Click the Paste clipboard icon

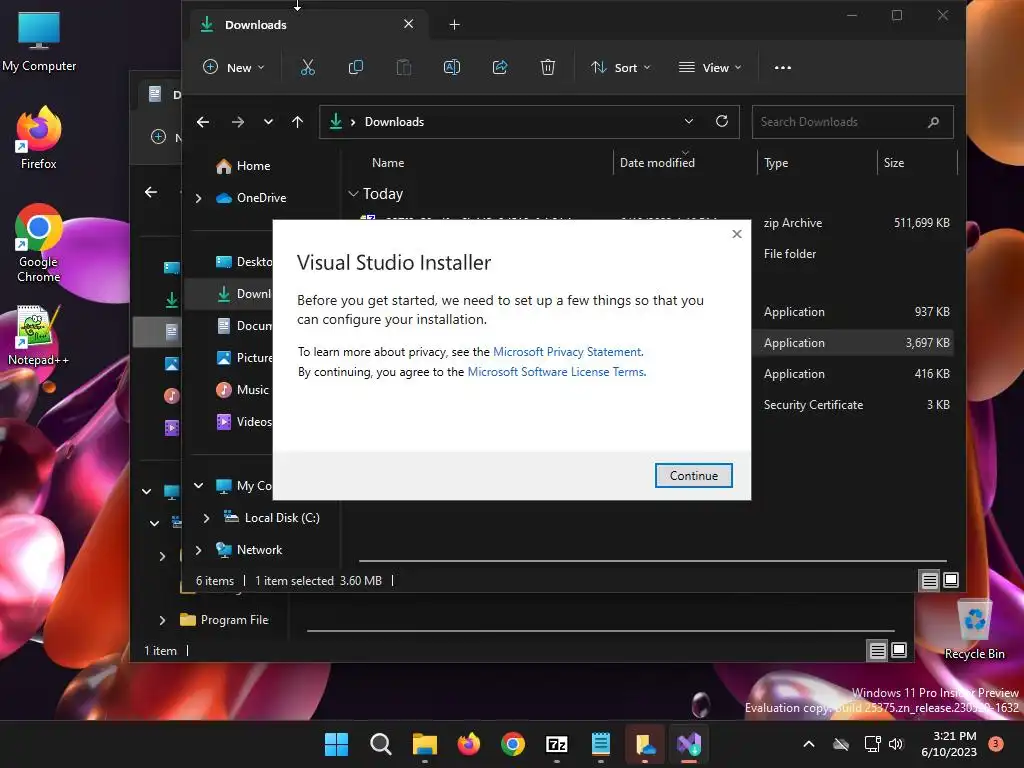404,67
